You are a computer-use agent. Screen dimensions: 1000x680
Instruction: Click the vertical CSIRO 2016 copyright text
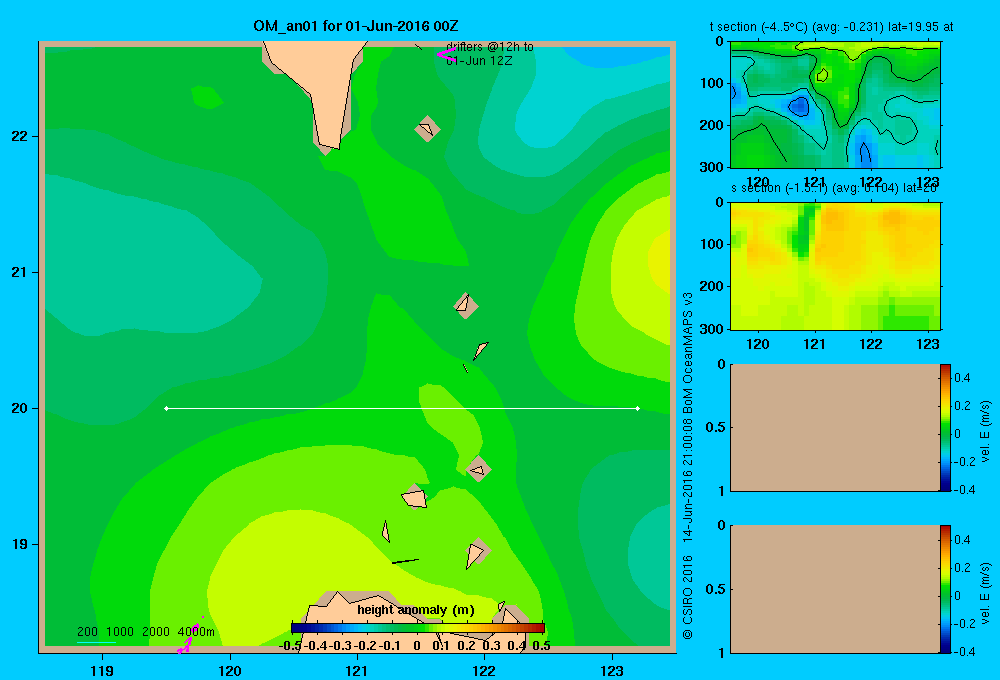click(688, 466)
